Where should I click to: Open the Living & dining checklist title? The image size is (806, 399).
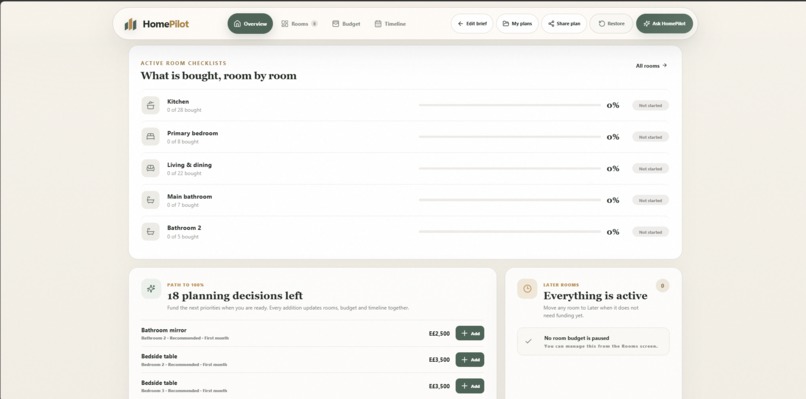[189, 165]
